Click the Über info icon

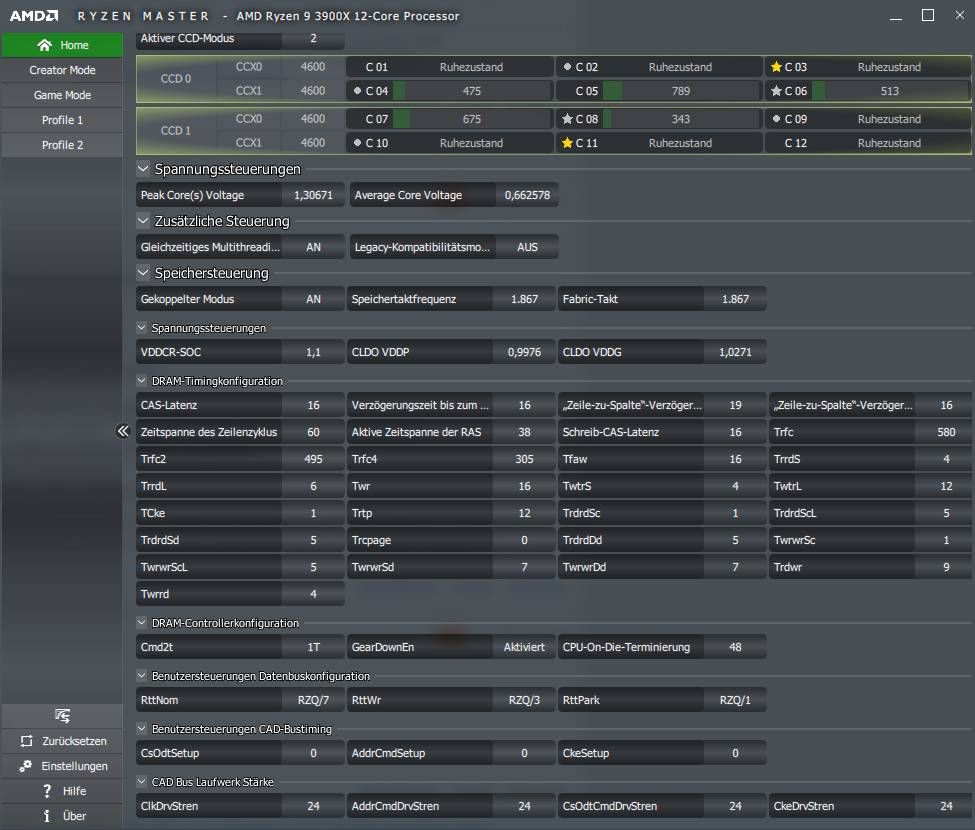47,816
